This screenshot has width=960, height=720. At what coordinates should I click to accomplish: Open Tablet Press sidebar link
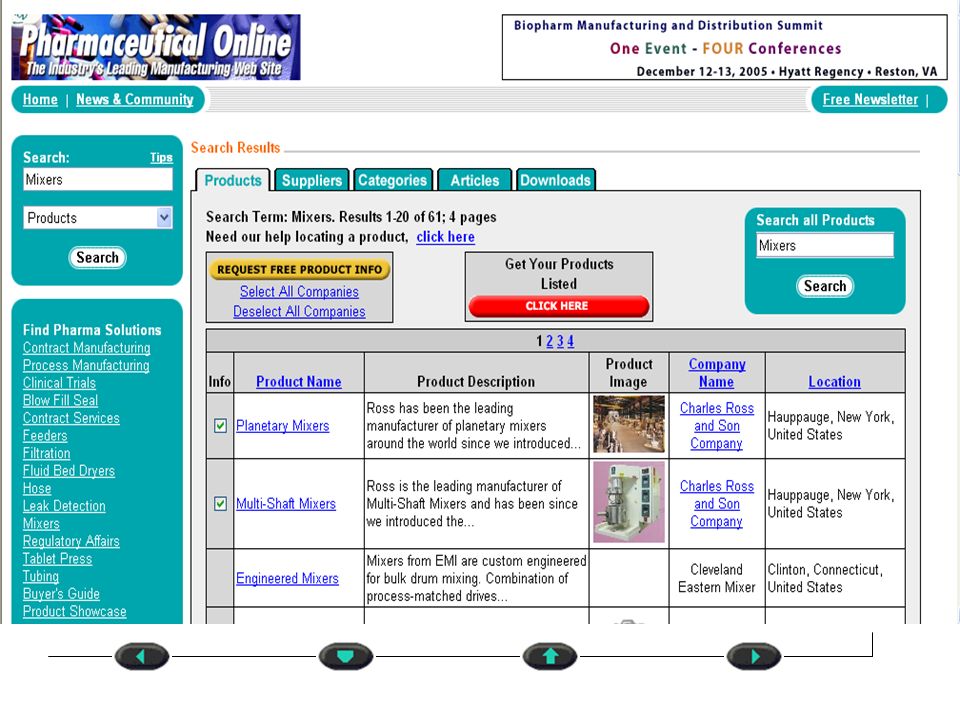point(57,559)
